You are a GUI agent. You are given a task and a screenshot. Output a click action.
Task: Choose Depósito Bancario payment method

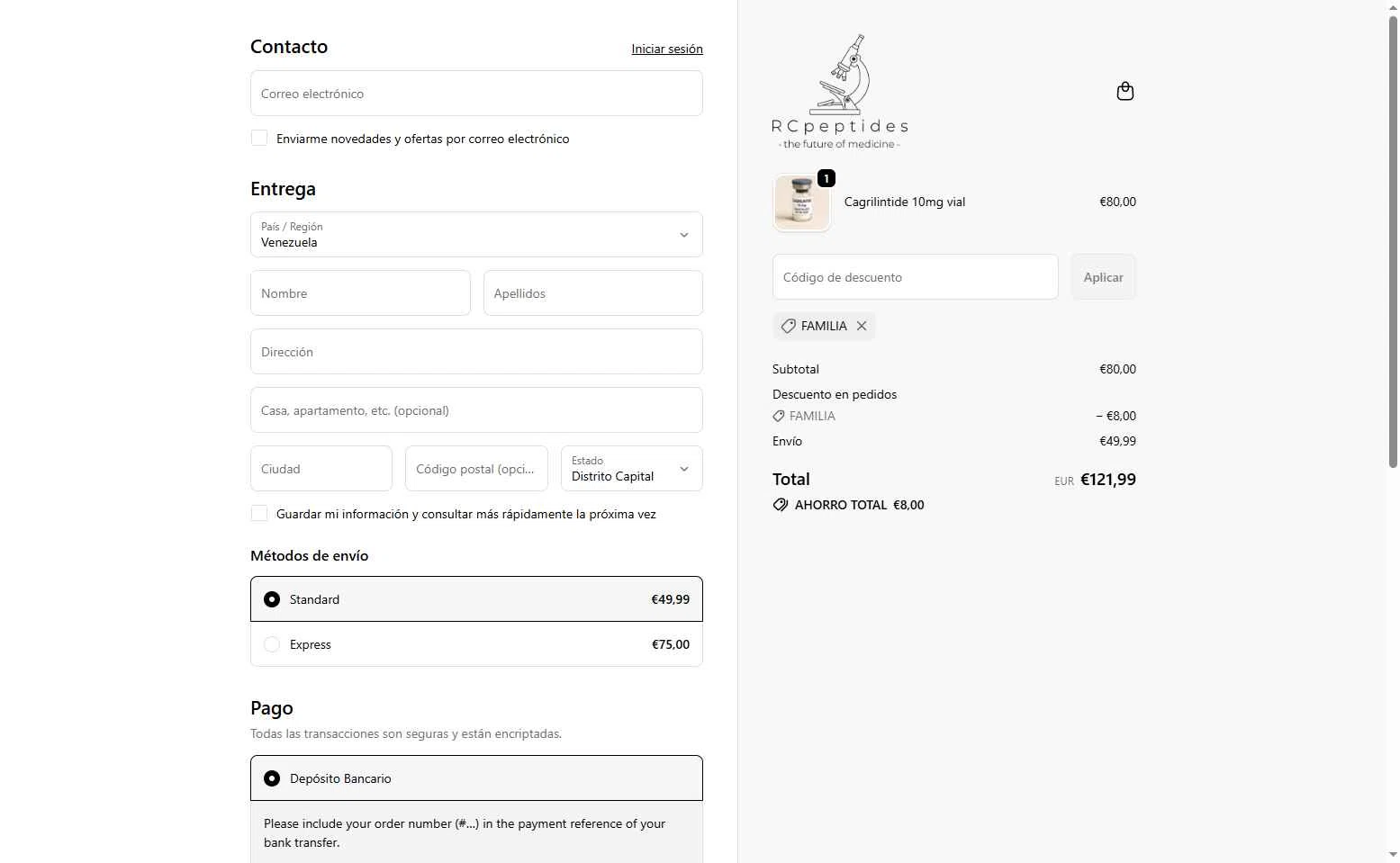tap(476, 778)
